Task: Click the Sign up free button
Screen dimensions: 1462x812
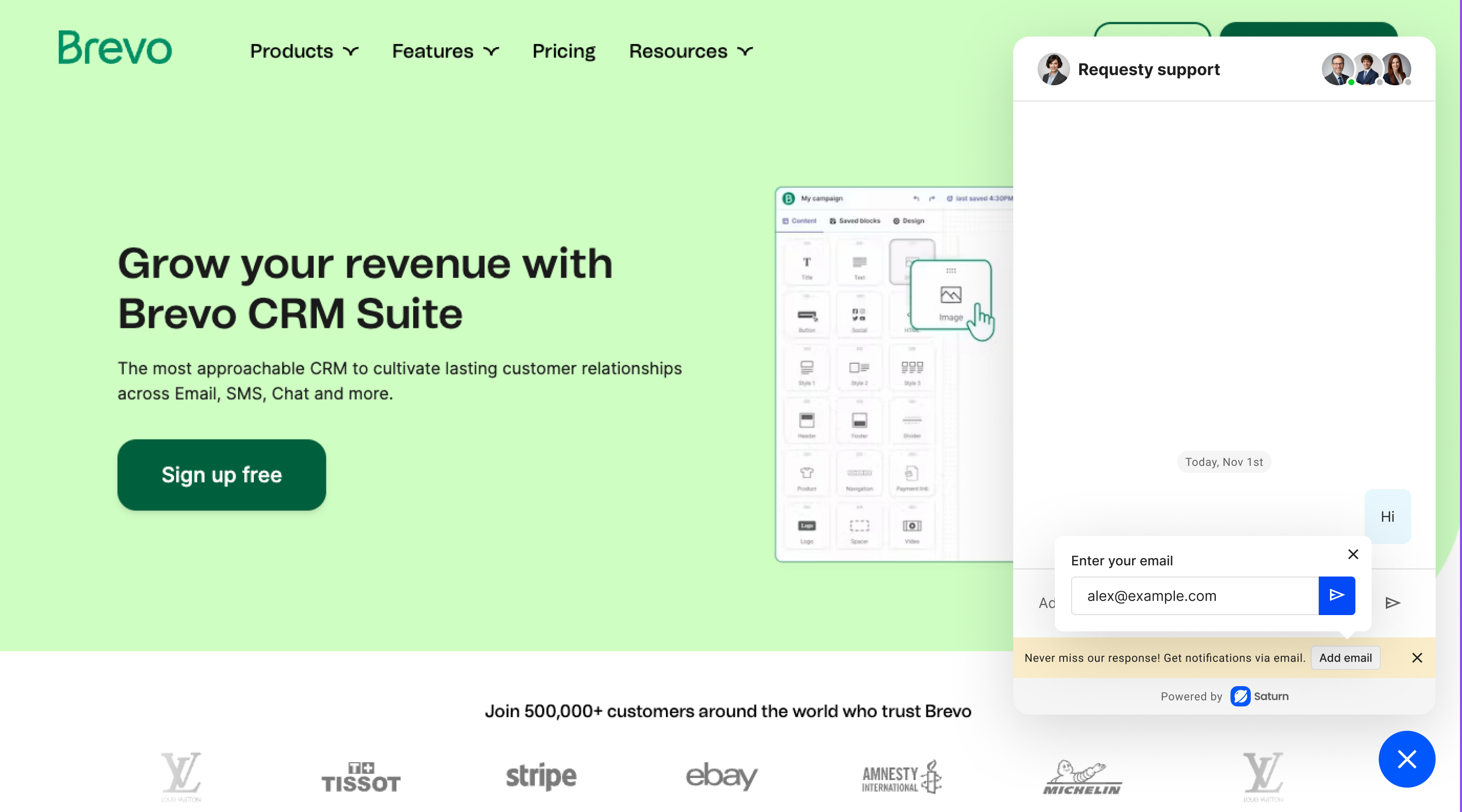Action: tap(221, 475)
